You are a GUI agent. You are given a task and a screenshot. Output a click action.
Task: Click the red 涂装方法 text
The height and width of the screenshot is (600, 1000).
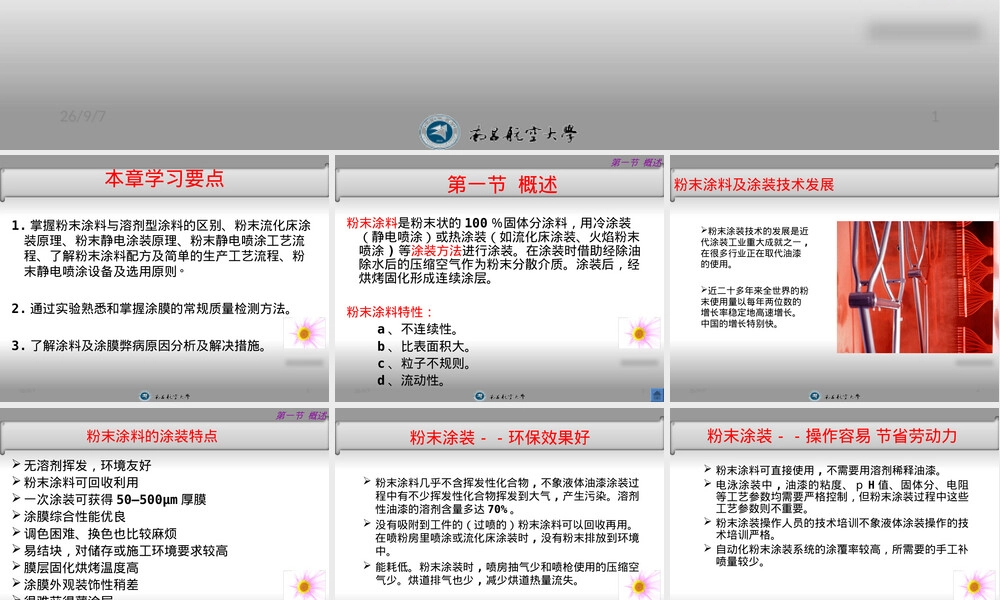(436, 251)
